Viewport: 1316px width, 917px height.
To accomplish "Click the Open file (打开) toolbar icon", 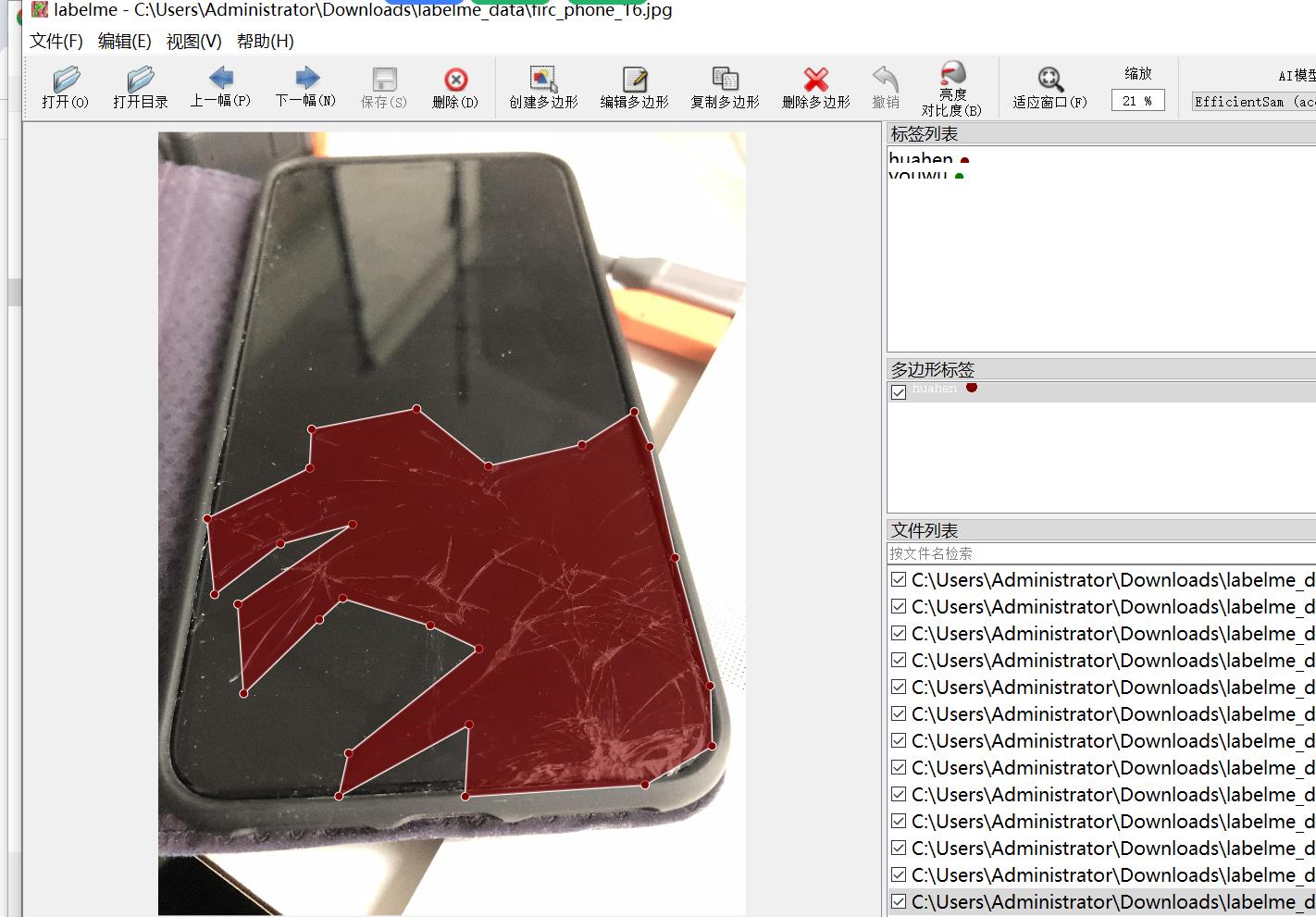I will tap(66, 80).
